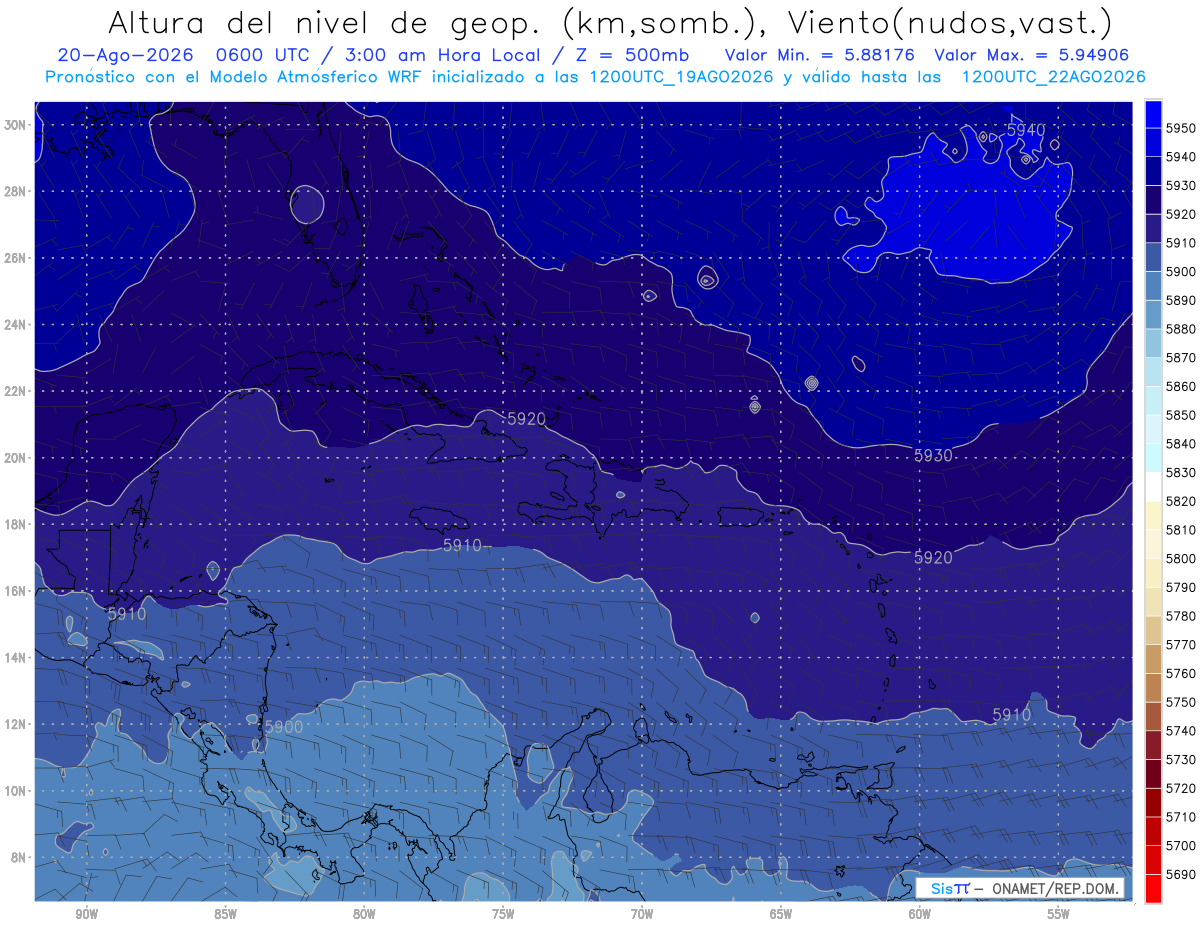Pick the colorbar swatch between 5920 and 5930
The width and height of the screenshot is (1200, 927).
1153,200
